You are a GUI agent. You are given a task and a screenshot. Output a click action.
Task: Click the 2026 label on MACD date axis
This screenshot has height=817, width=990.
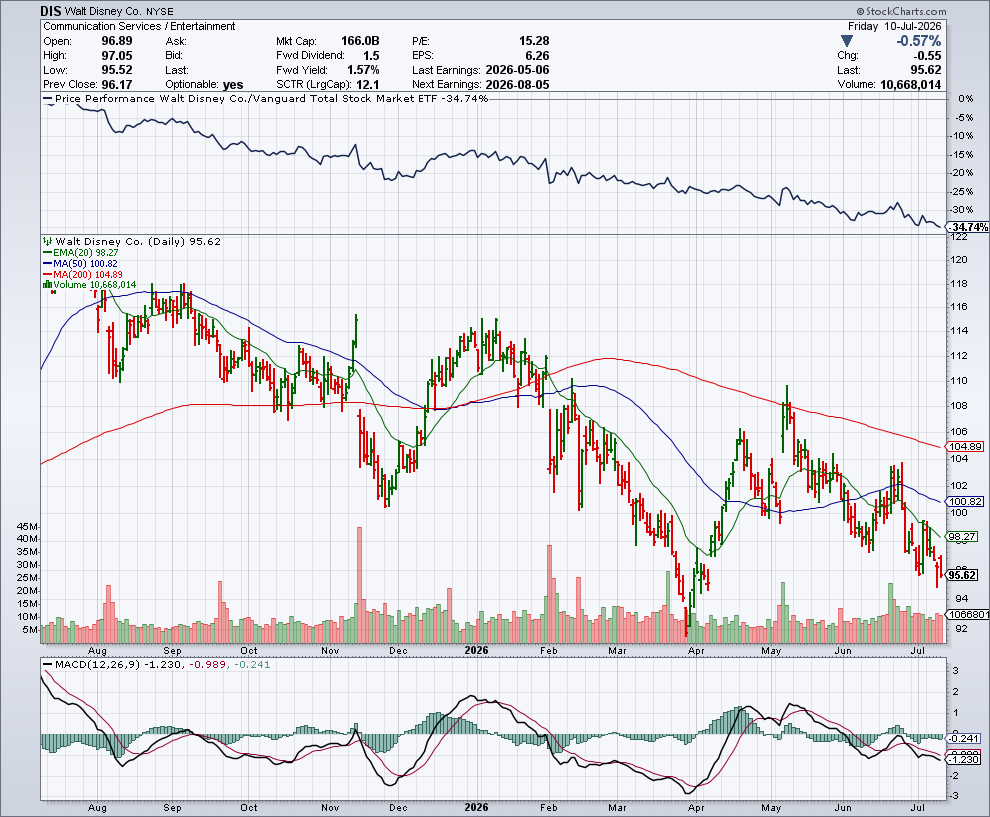[476, 808]
